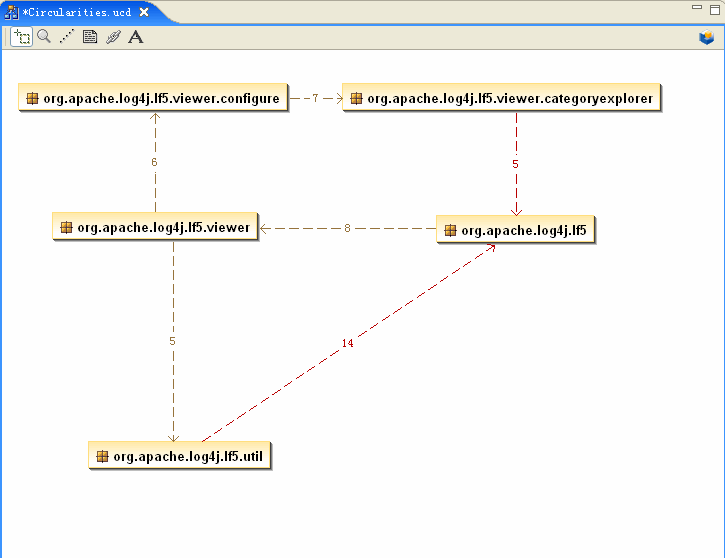725x558 pixels.
Task: Select the org.apache.log4j.lf5.viewer.categoryexplorer package node
Action: click(501, 98)
